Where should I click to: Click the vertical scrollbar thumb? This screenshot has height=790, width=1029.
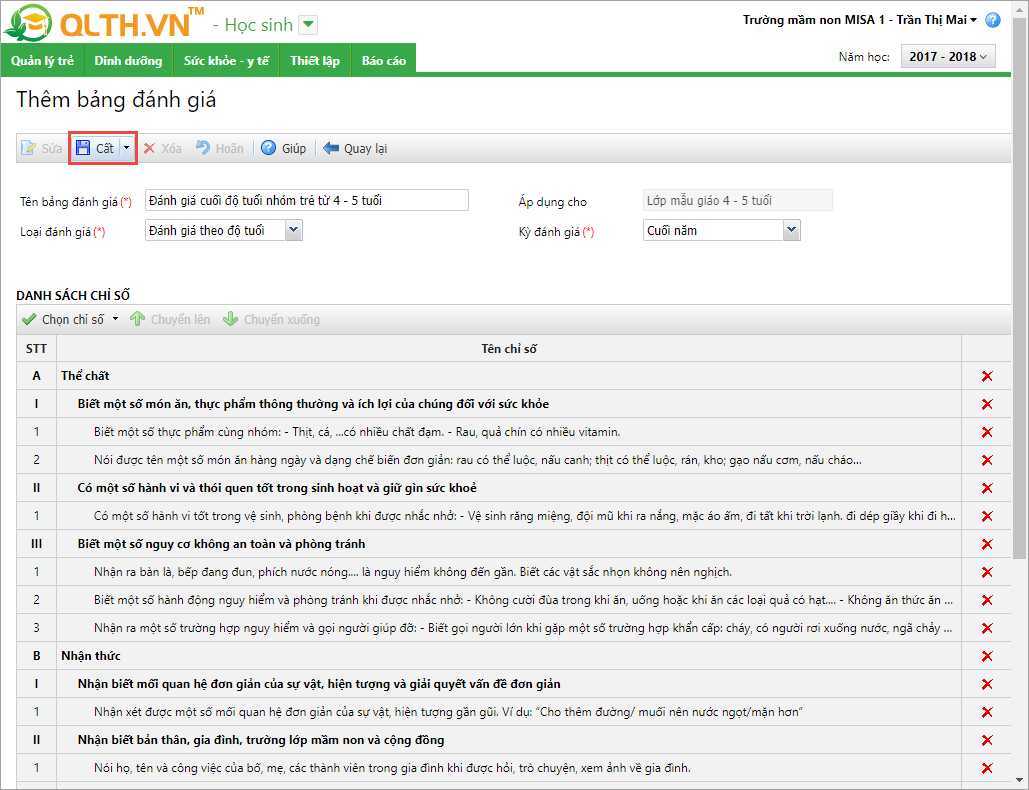pyautogui.click(x=1019, y=289)
